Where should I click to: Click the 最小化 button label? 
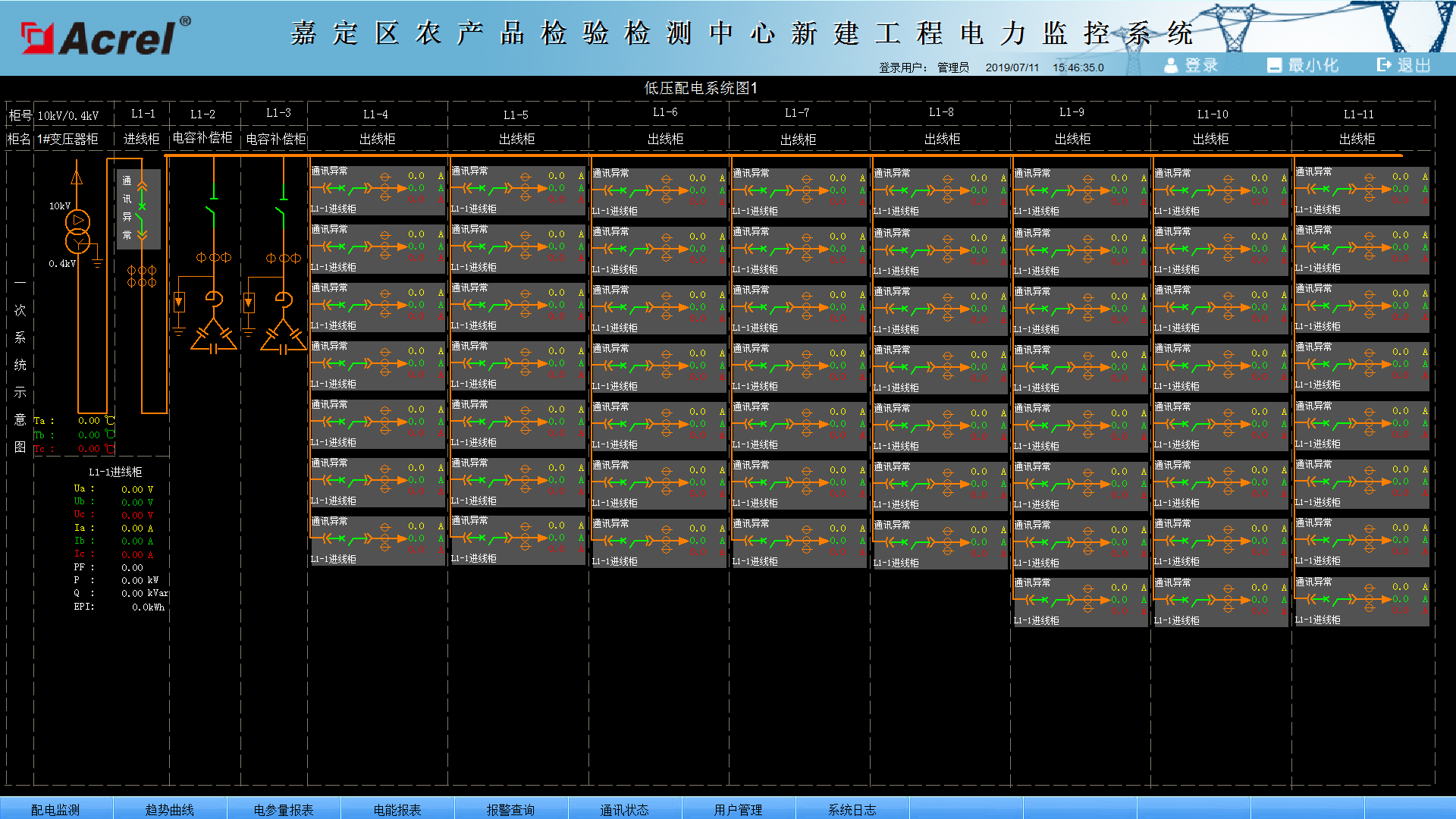tap(1313, 65)
